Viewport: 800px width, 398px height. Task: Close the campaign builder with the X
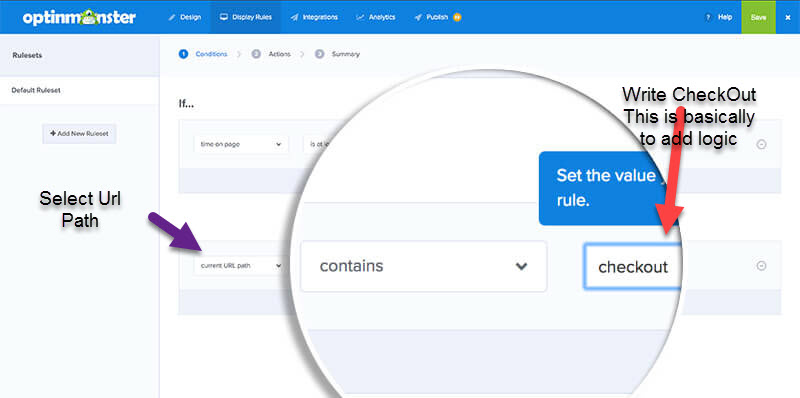pos(788,17)
